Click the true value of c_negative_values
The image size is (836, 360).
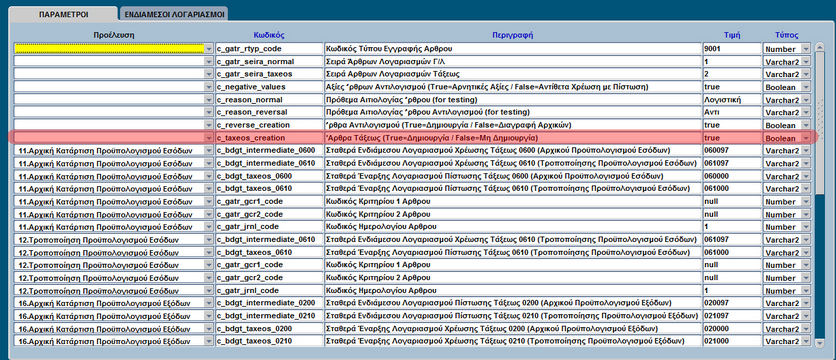point(732,86)
